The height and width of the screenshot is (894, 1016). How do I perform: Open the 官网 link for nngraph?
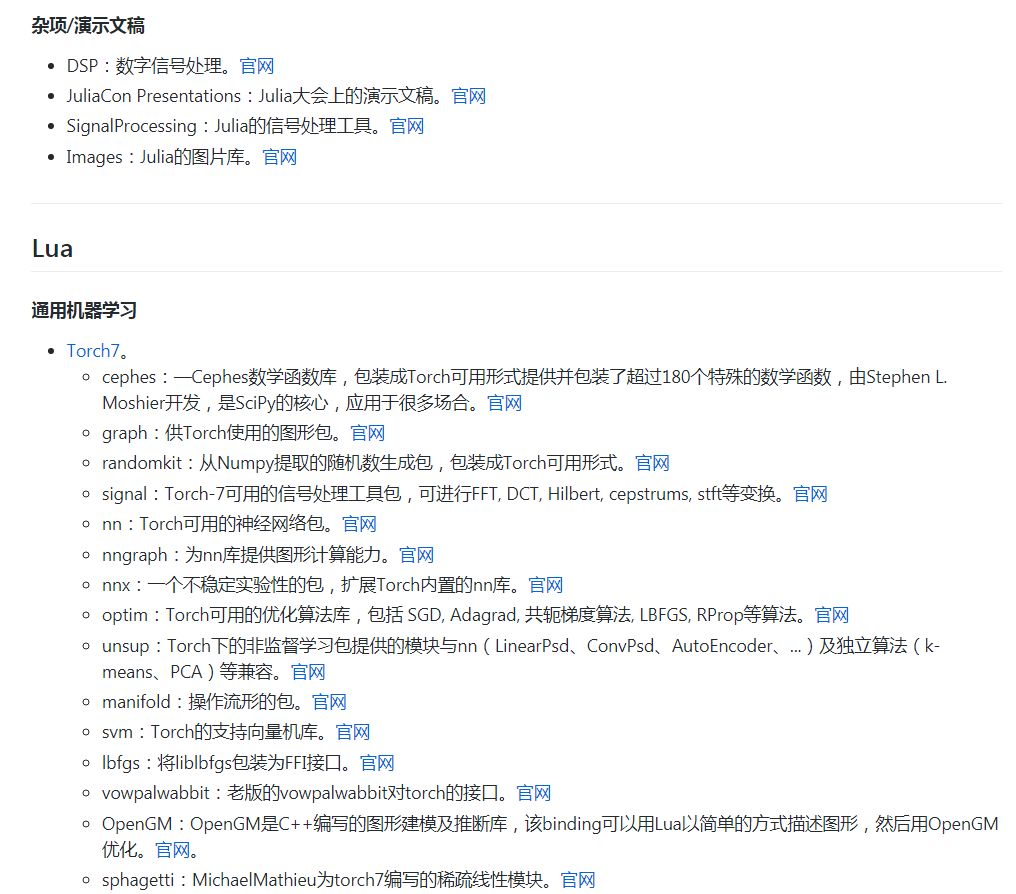pyautogui.click(x=417, y=555)
